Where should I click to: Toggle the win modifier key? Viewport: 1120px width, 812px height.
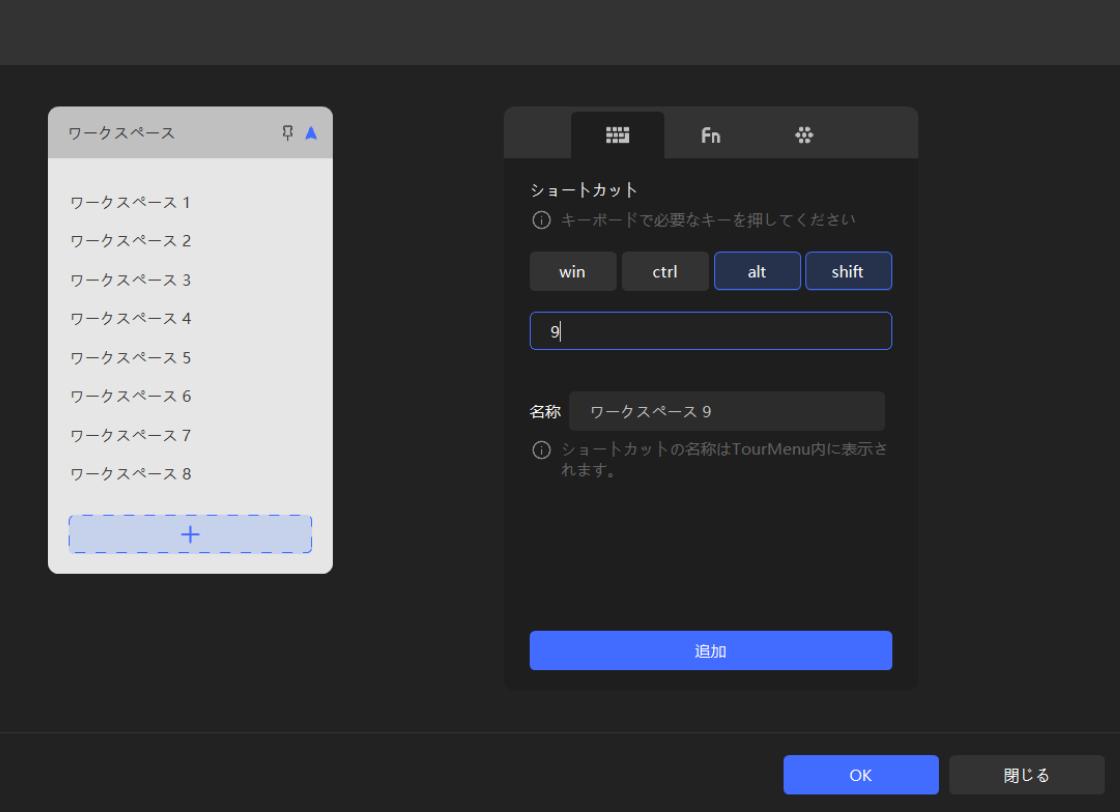573,271
